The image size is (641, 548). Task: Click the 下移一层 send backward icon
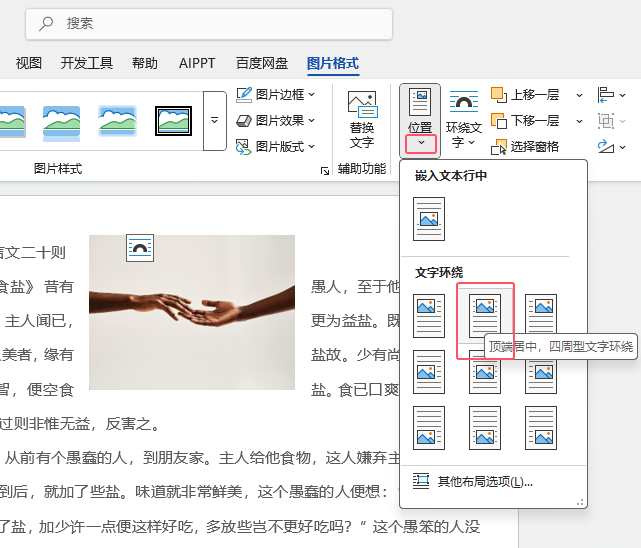(x=499, y=121)
